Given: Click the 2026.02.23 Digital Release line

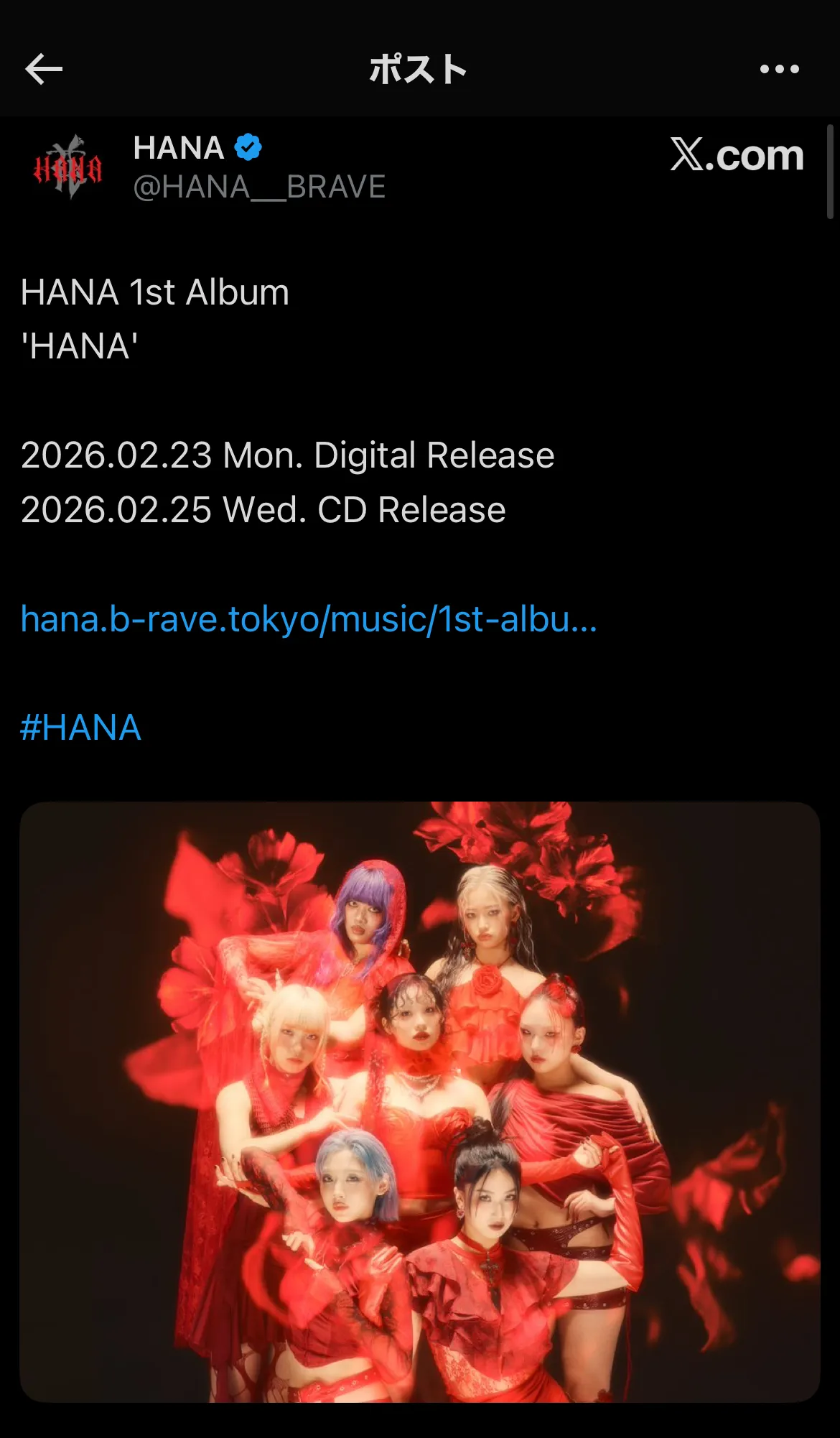Looking at the screenshot, I should (287, 455).
